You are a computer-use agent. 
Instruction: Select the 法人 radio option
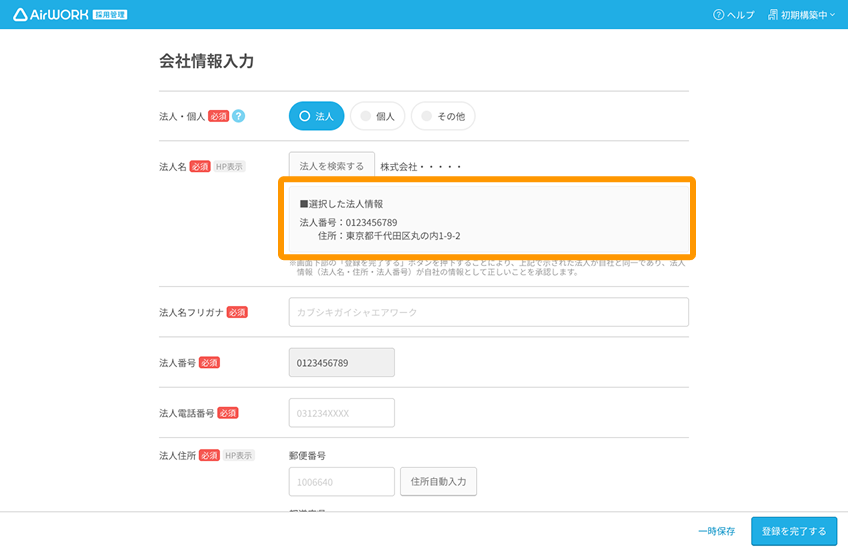[316, 116]
